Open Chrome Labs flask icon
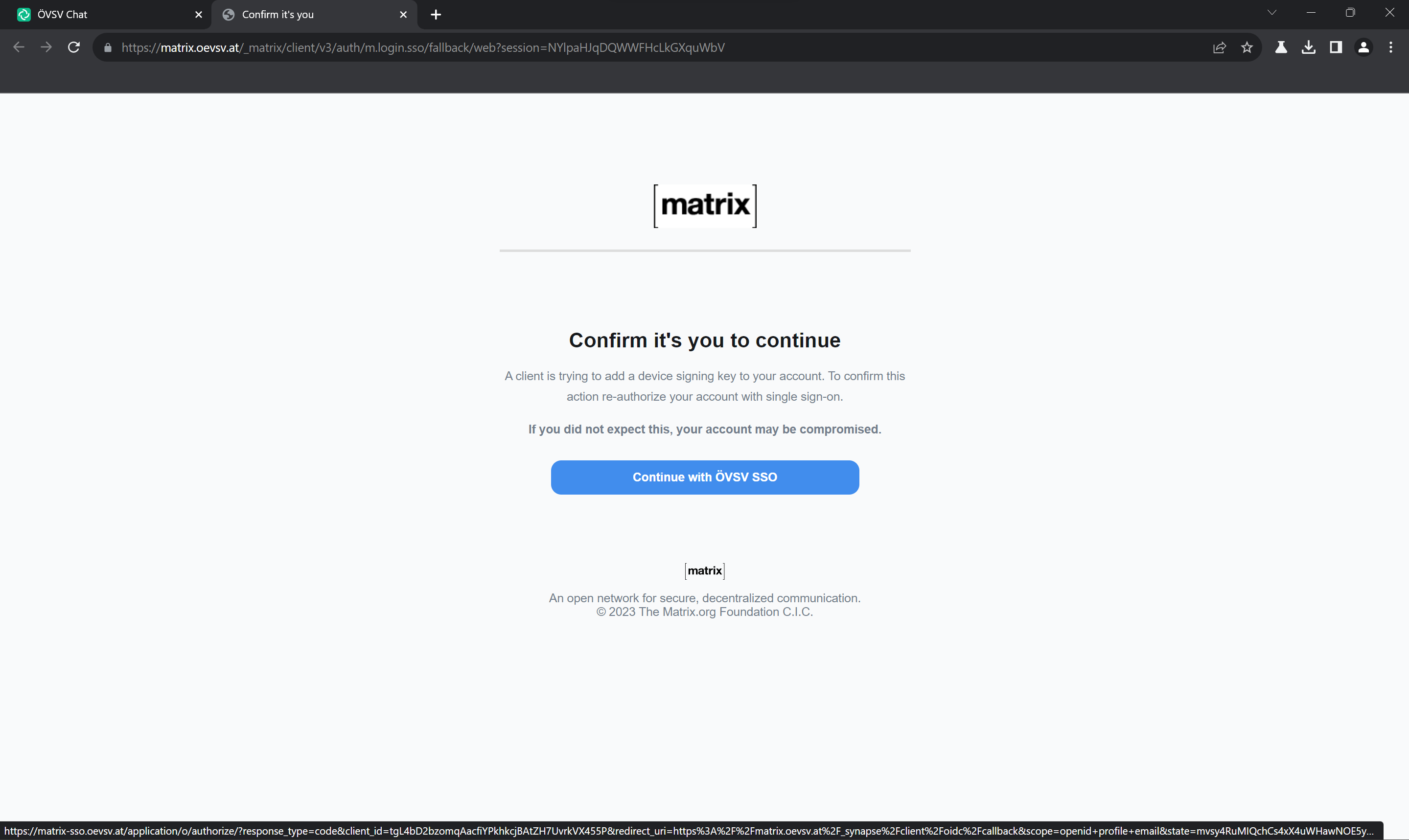 point(1281,47)
